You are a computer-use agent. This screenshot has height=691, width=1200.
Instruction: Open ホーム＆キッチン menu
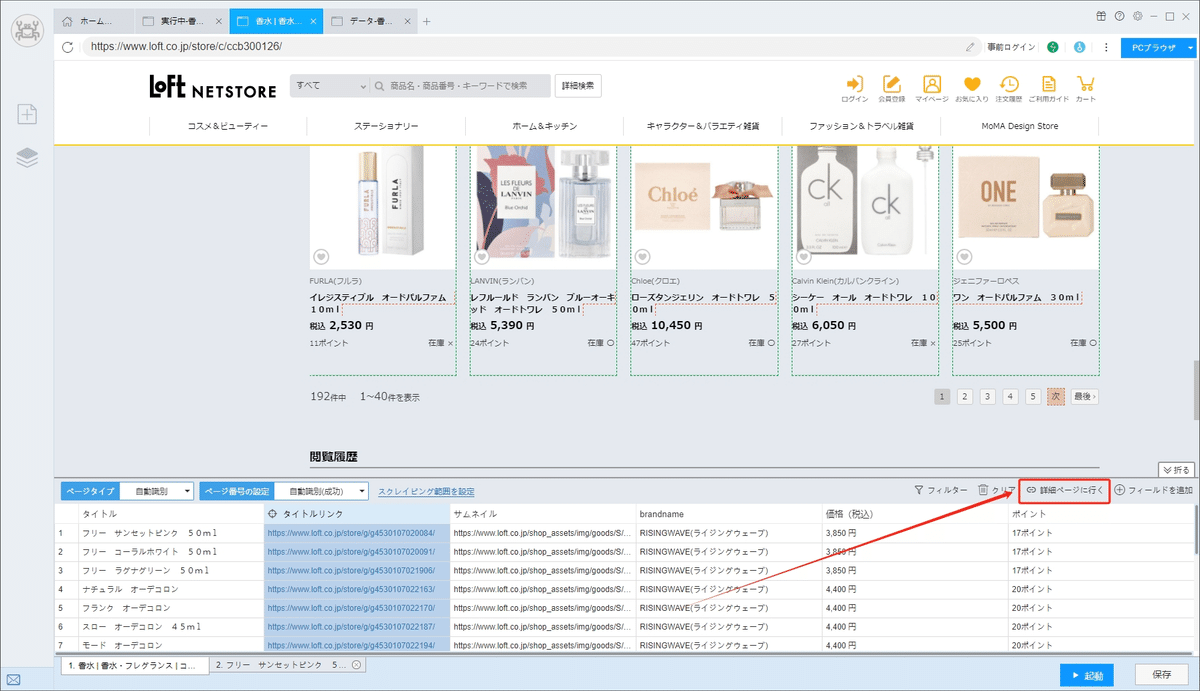click(x=544, y=126)
